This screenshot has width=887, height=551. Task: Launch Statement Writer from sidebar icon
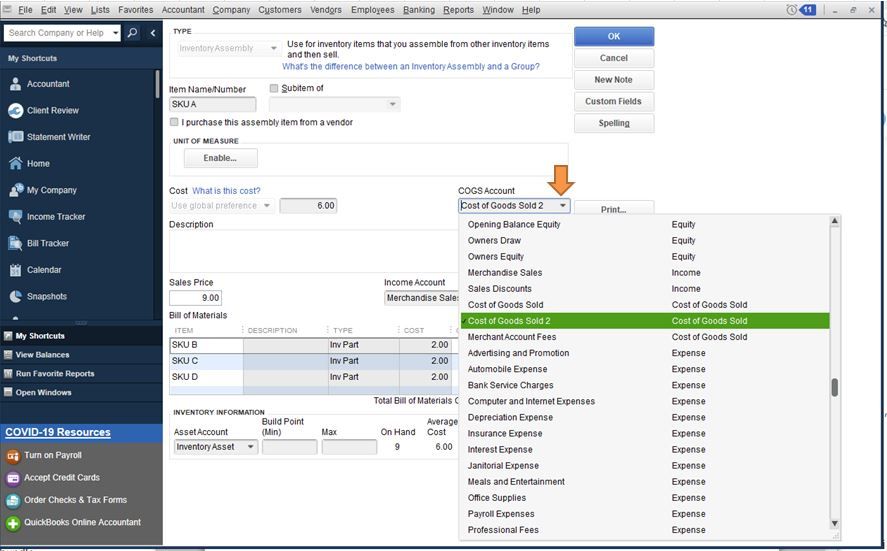tap(16, 137)
